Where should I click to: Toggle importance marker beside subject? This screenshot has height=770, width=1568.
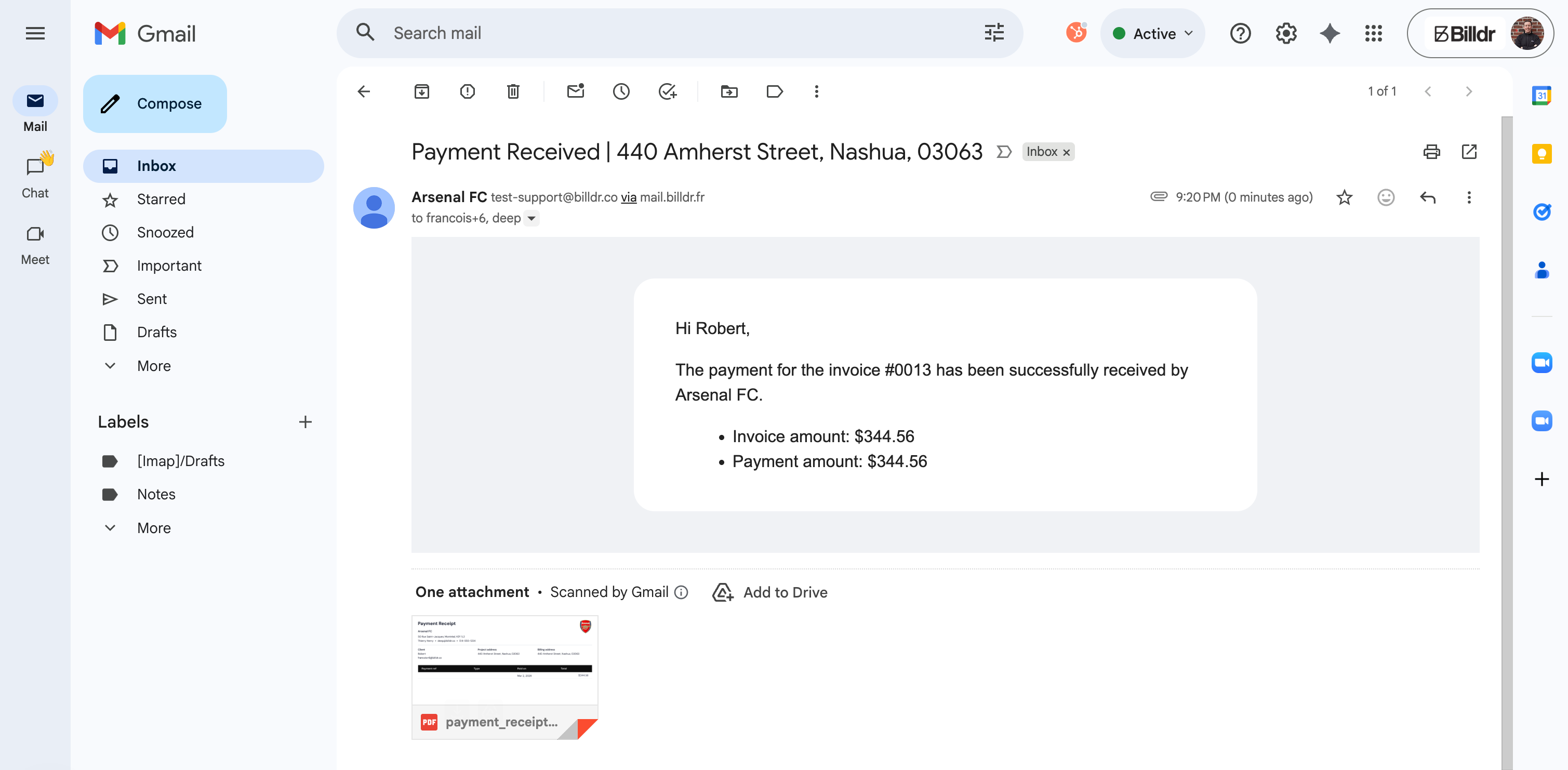(1004, 152)
